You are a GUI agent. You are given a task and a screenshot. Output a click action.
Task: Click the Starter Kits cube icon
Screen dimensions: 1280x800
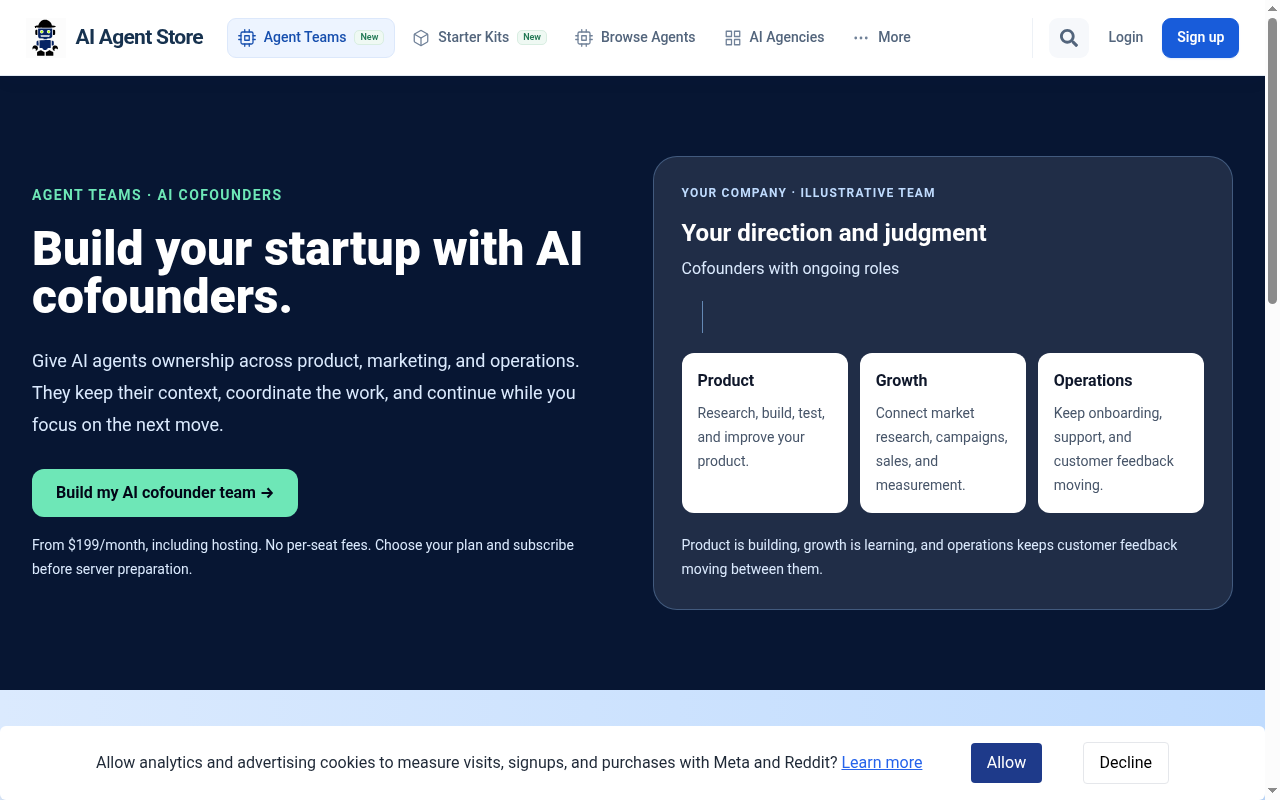pyautogui.click(x=421, y=38)
